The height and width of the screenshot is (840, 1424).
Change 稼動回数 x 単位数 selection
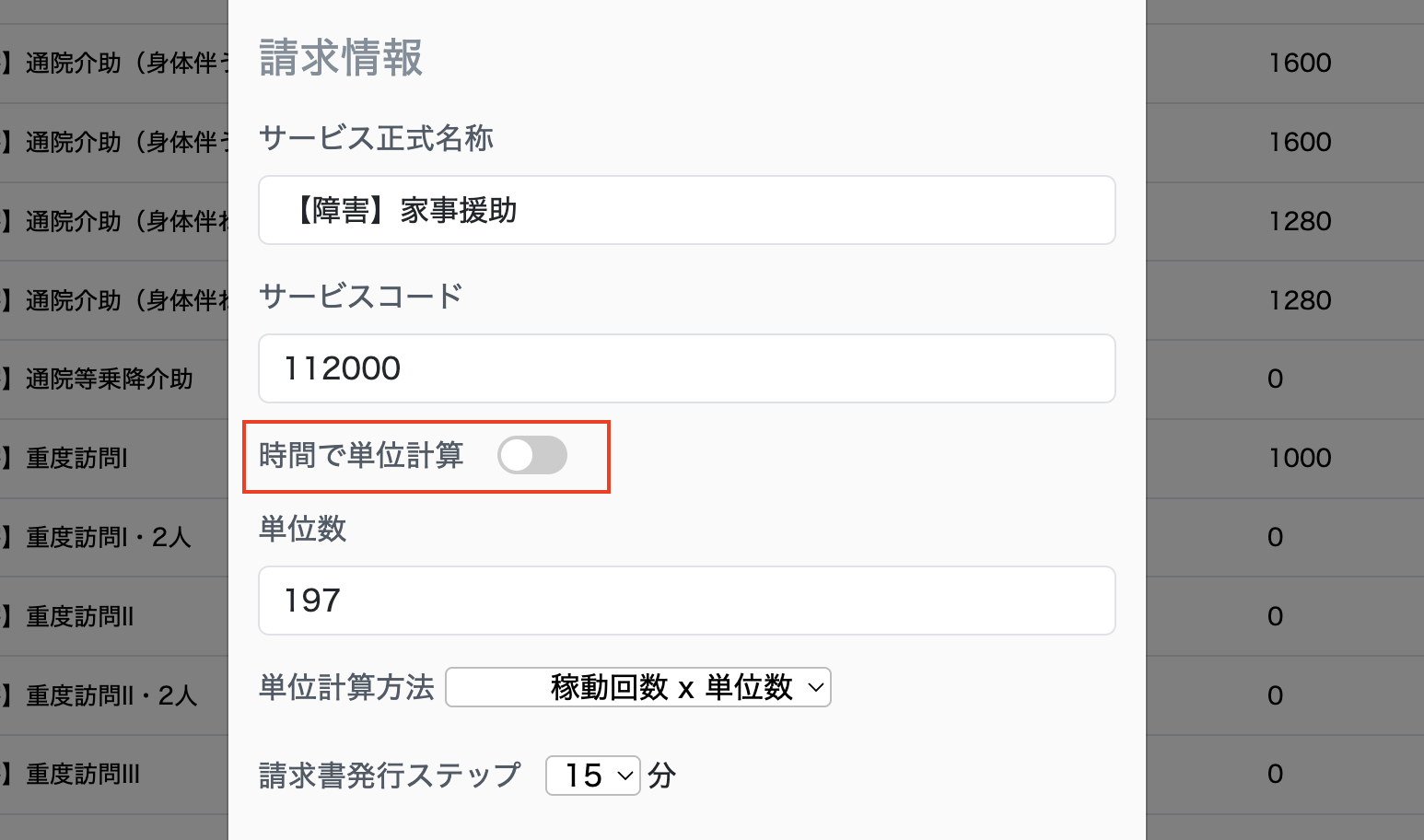637,686
